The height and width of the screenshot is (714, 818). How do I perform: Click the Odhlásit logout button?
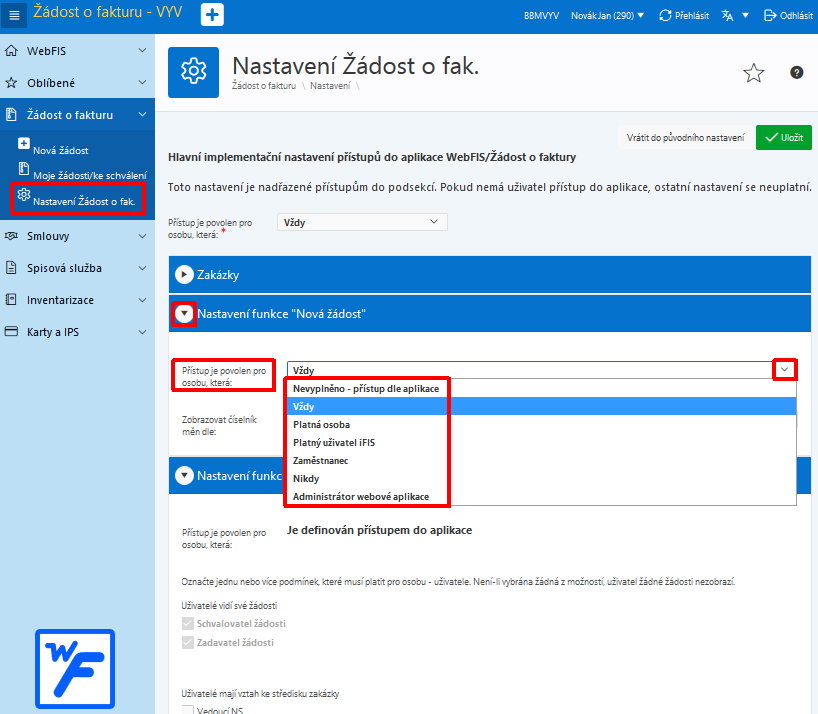[788, 16]
